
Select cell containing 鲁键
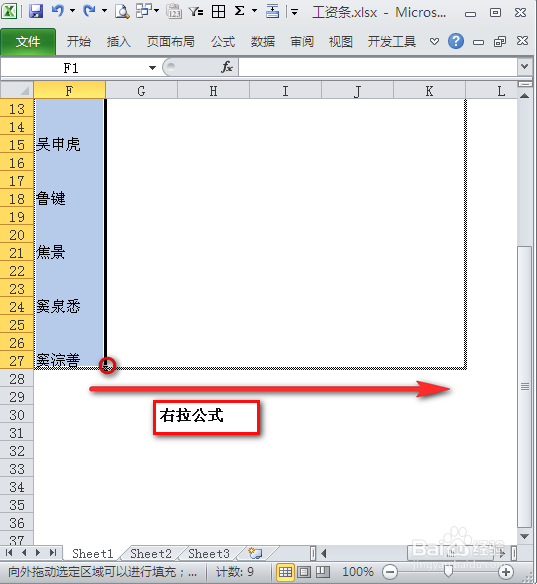69,199
